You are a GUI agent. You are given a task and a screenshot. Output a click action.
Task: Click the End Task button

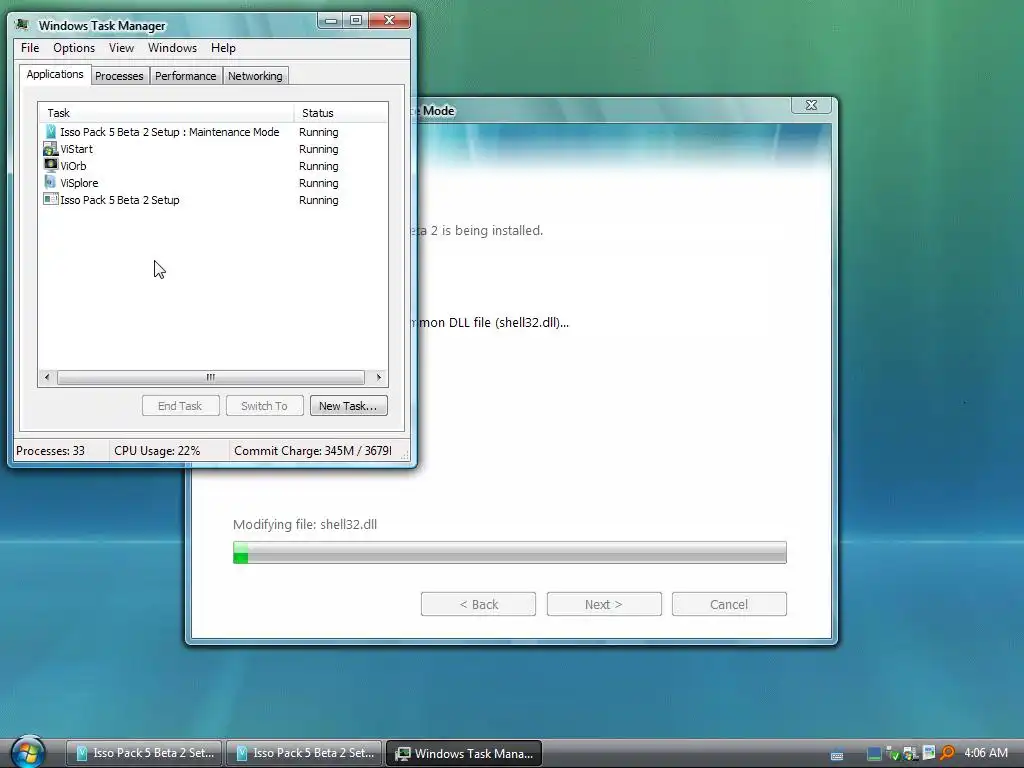point(180,406)
